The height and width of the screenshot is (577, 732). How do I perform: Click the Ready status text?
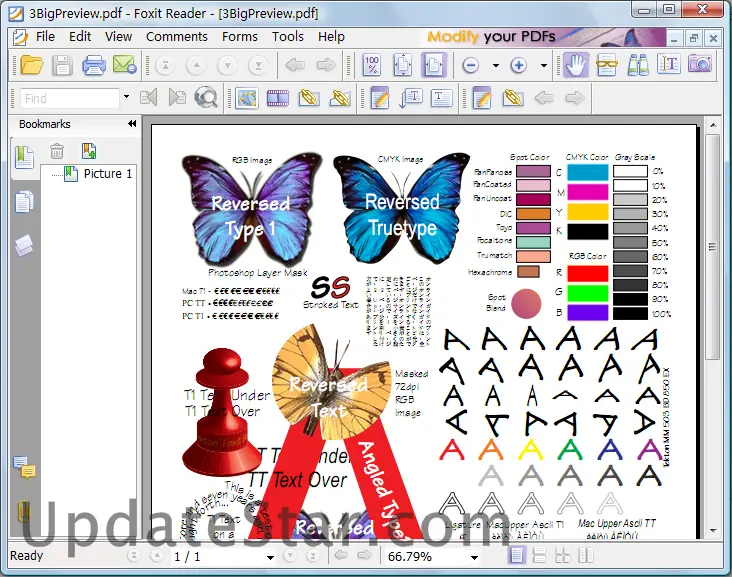pos(27,556)
